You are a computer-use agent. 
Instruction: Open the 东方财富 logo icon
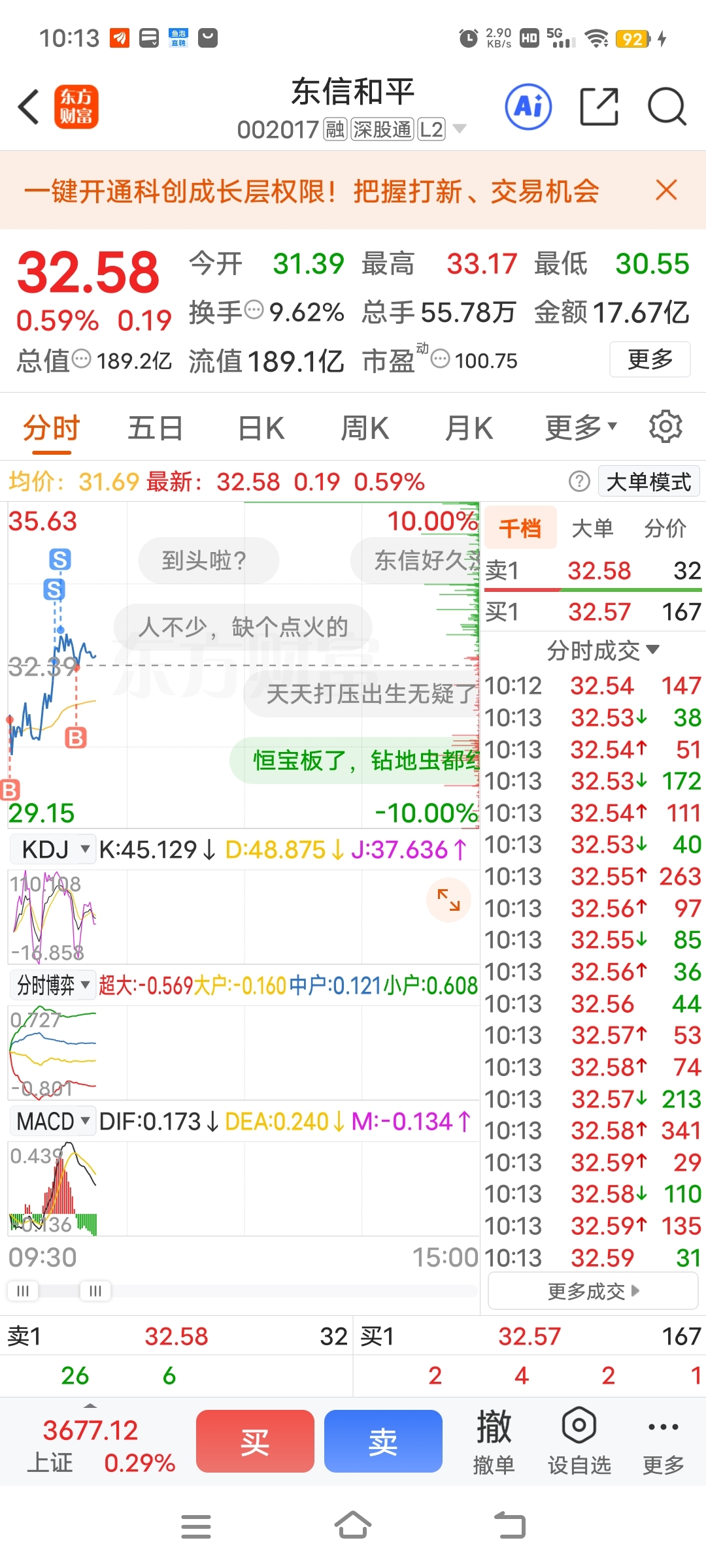tap(76, 106)
